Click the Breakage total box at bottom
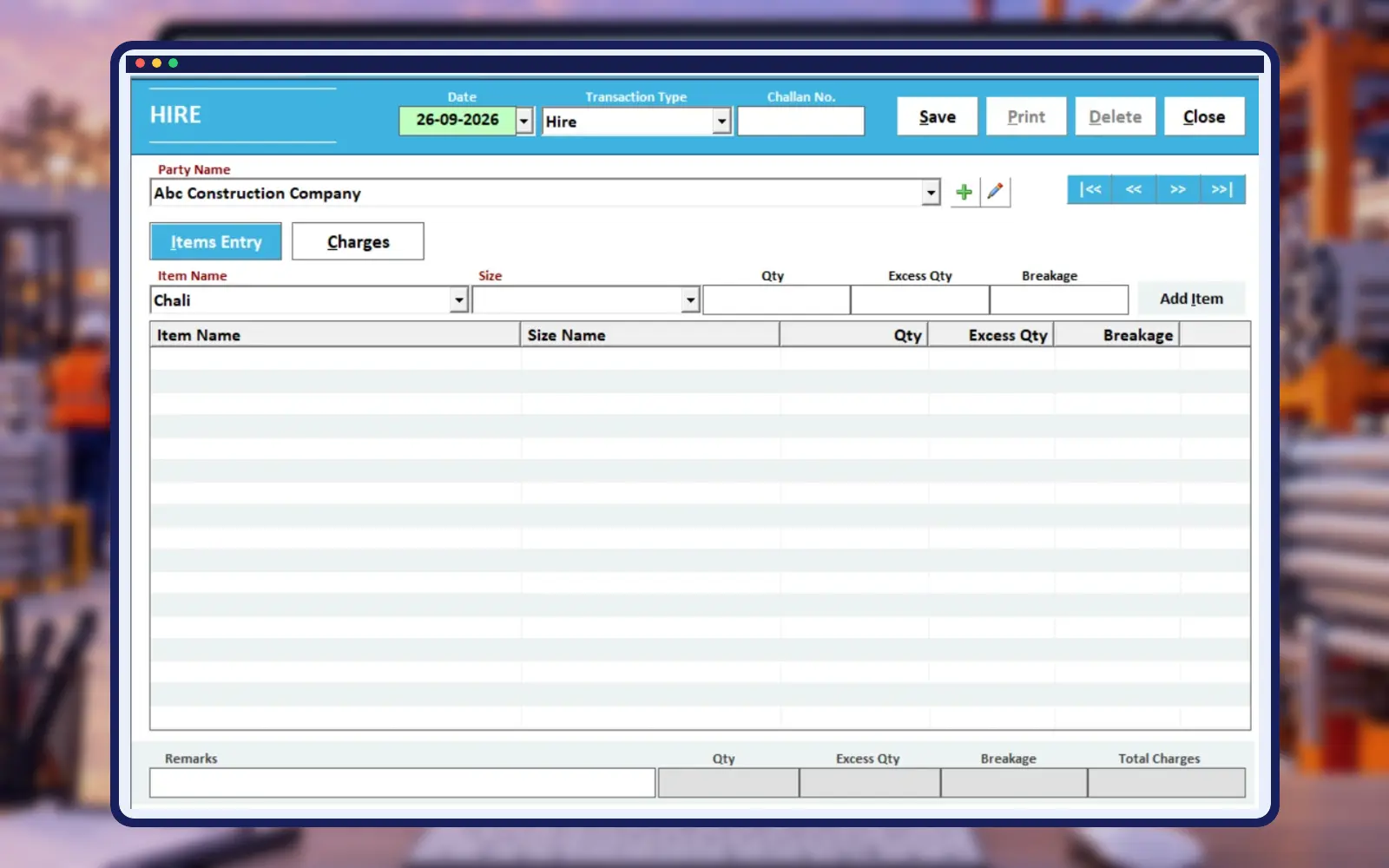The height and width of the screenshot is (868, 1389). (x=1014, y=782)
